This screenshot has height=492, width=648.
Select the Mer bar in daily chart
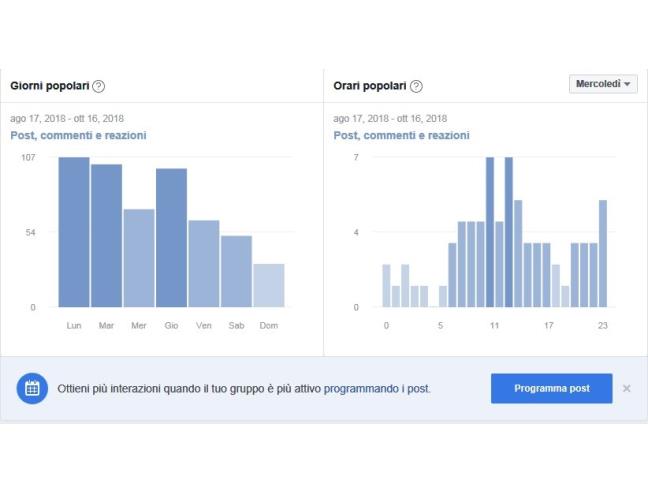[139, 258]
